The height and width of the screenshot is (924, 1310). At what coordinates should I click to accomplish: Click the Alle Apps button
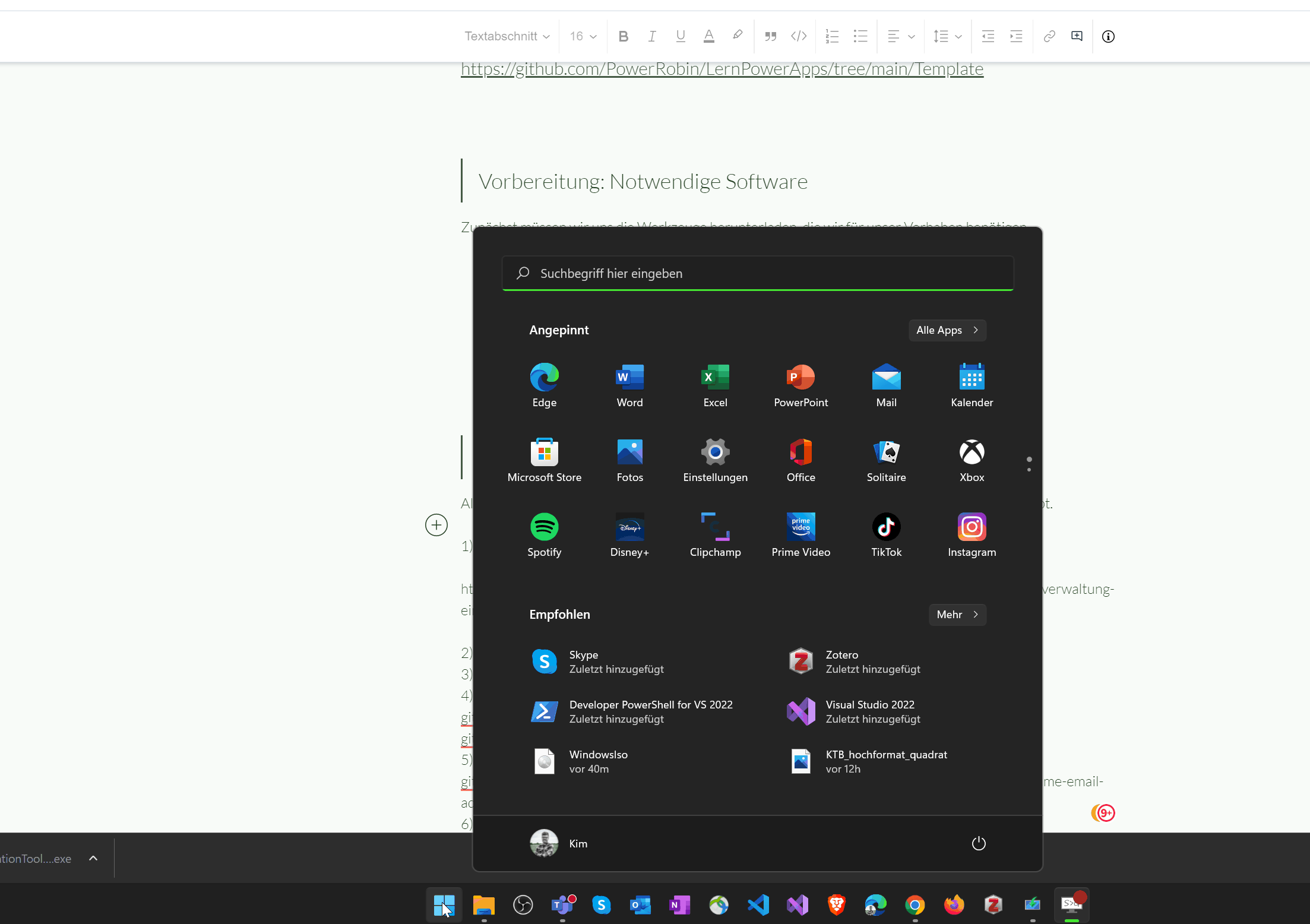[x=947, y=330]
